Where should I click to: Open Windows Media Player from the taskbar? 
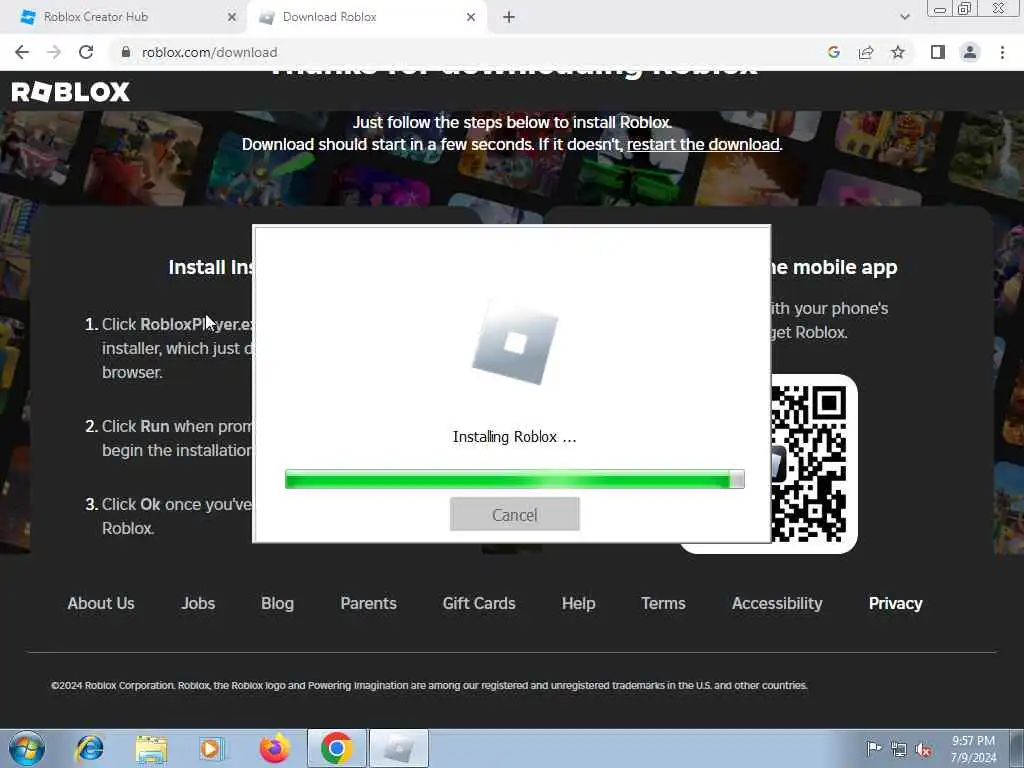pyautogui.click(x=212, y=748)
